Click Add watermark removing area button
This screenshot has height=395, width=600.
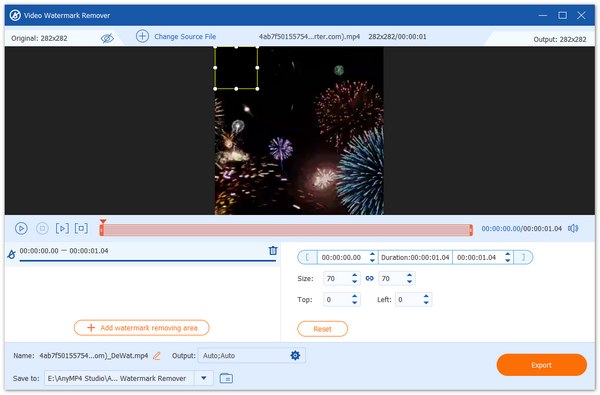142,328
